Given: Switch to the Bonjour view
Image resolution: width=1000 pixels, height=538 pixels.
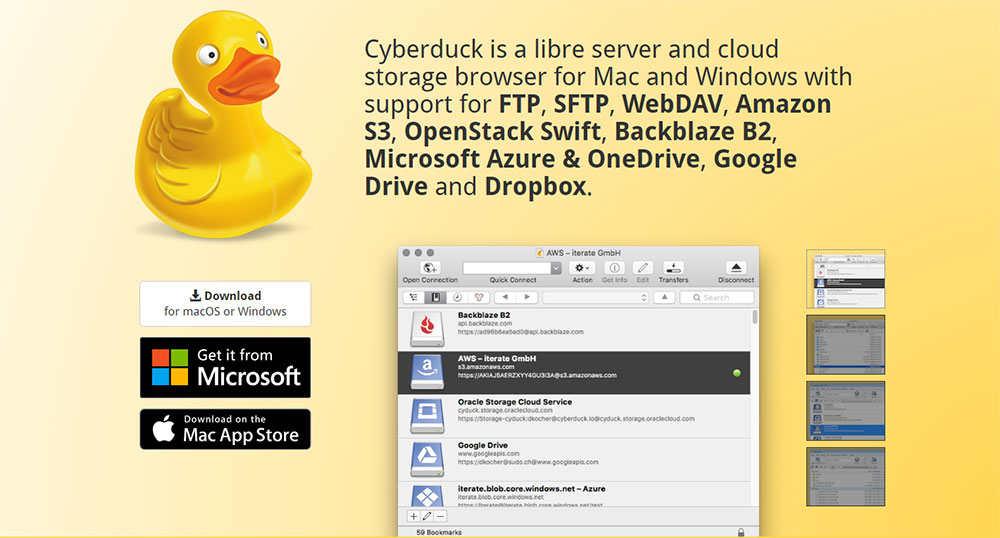Looking at the screenshot, I should (479, 298).
